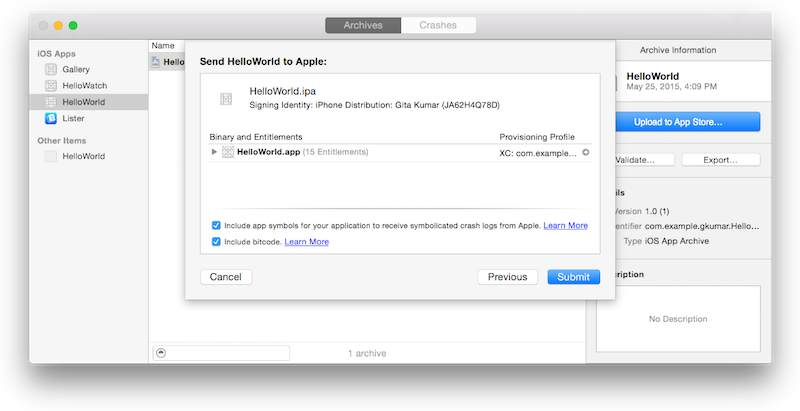The height and width of the screenshot is (411, 800).
Task: Click the HelloWatch app icon in sidebar
Action: (51, 86)
